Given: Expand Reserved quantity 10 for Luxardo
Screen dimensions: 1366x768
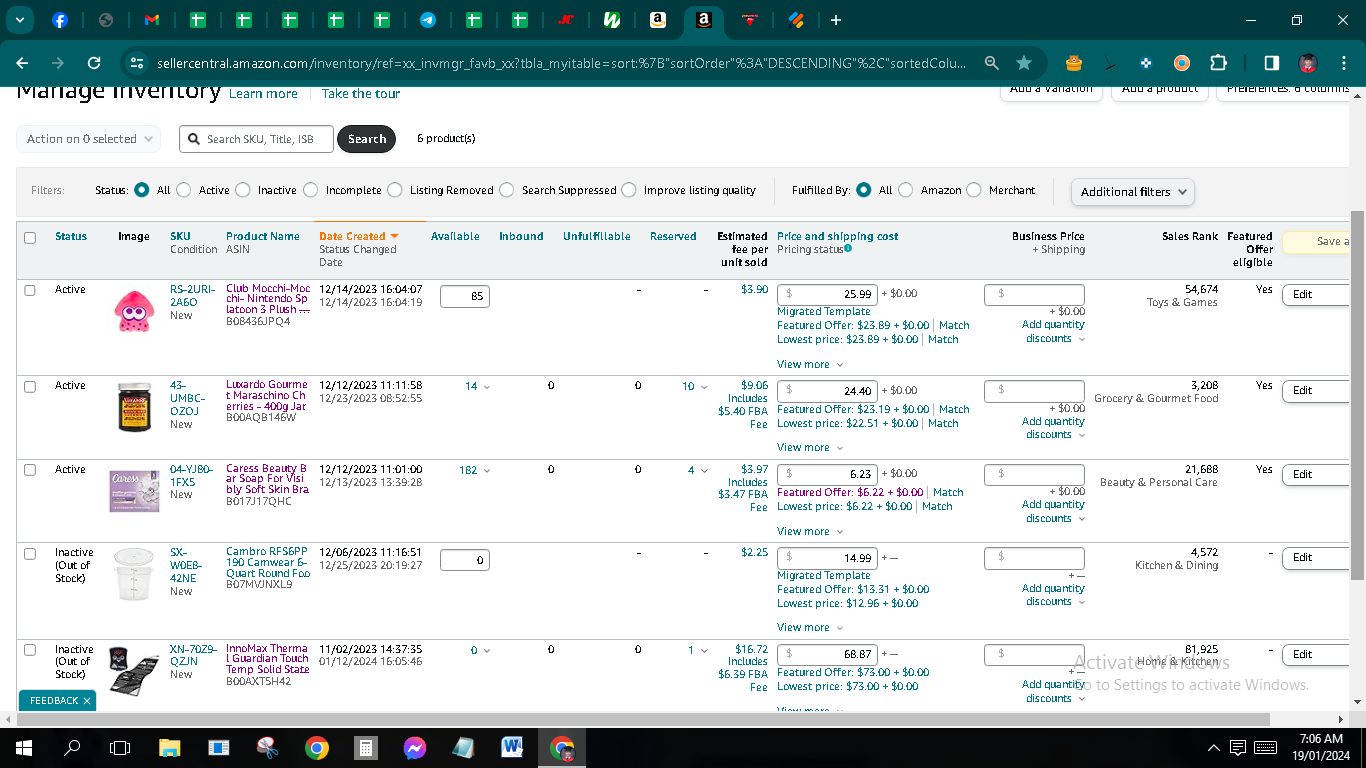Looking at the screenshot, I should pyautogui.click(x=694, y=386).
